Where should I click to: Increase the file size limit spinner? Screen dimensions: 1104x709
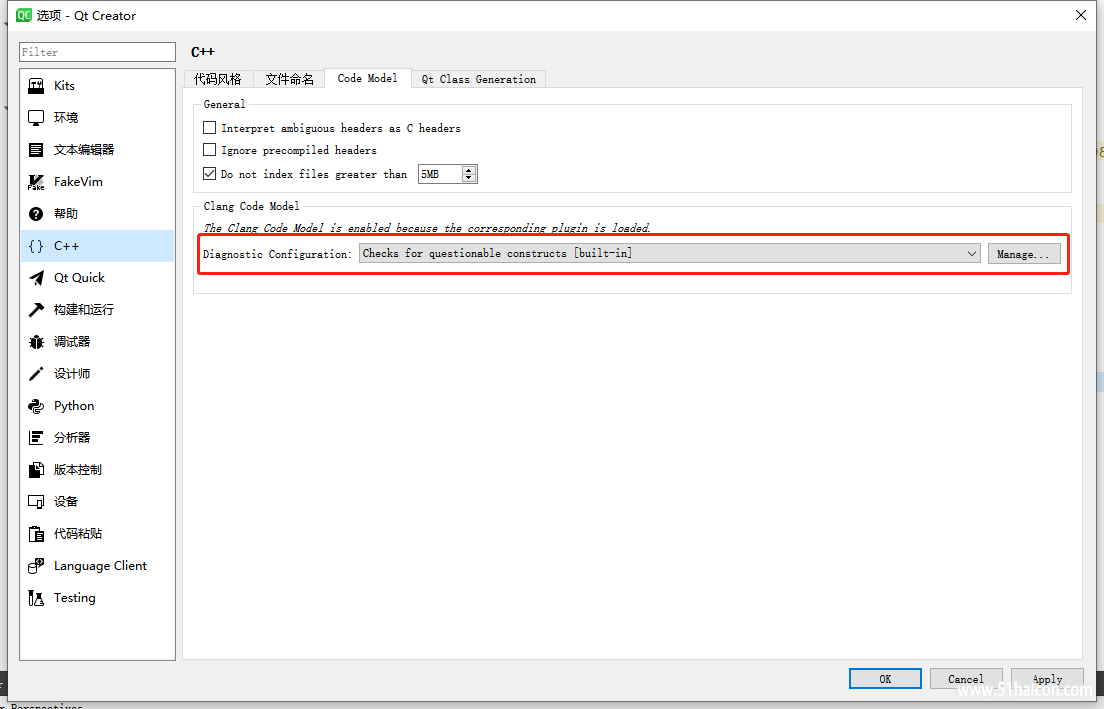[469, 170]
